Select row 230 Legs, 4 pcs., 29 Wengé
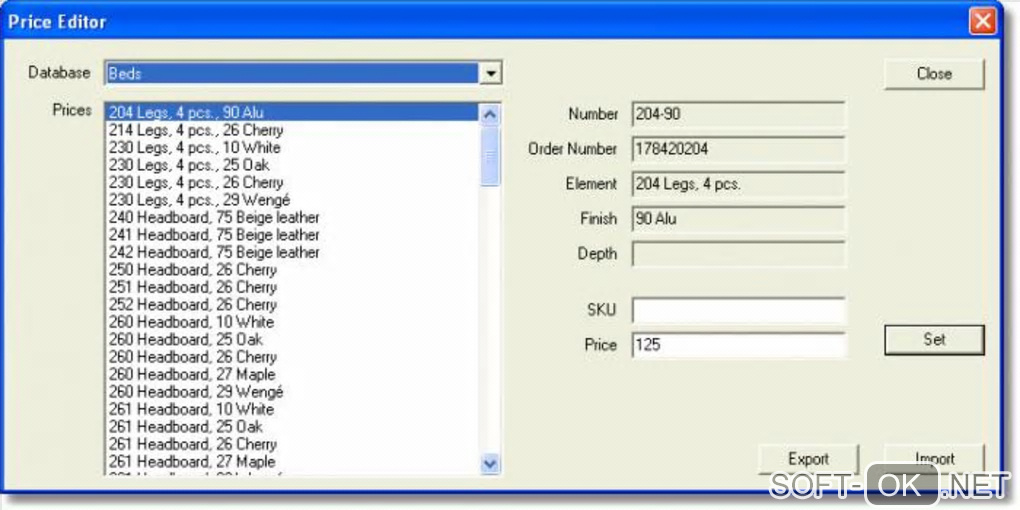The width and height of the screenshot is (1020, 510). (293, 200)
